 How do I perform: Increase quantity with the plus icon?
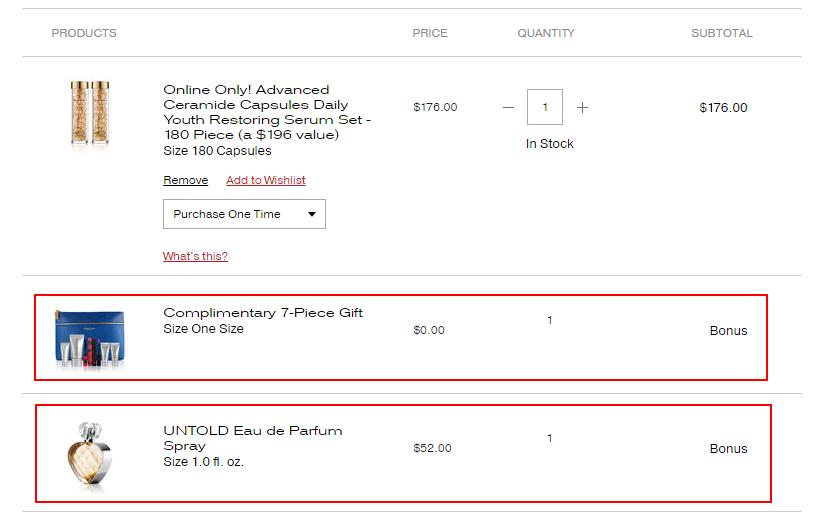[582, 107]
